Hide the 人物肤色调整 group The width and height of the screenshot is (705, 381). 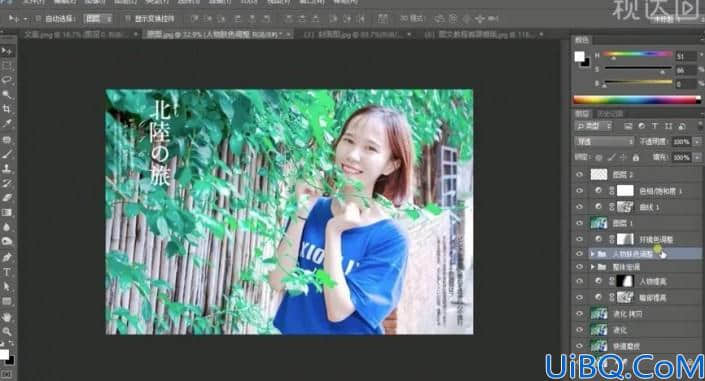(x=580, y=254)
